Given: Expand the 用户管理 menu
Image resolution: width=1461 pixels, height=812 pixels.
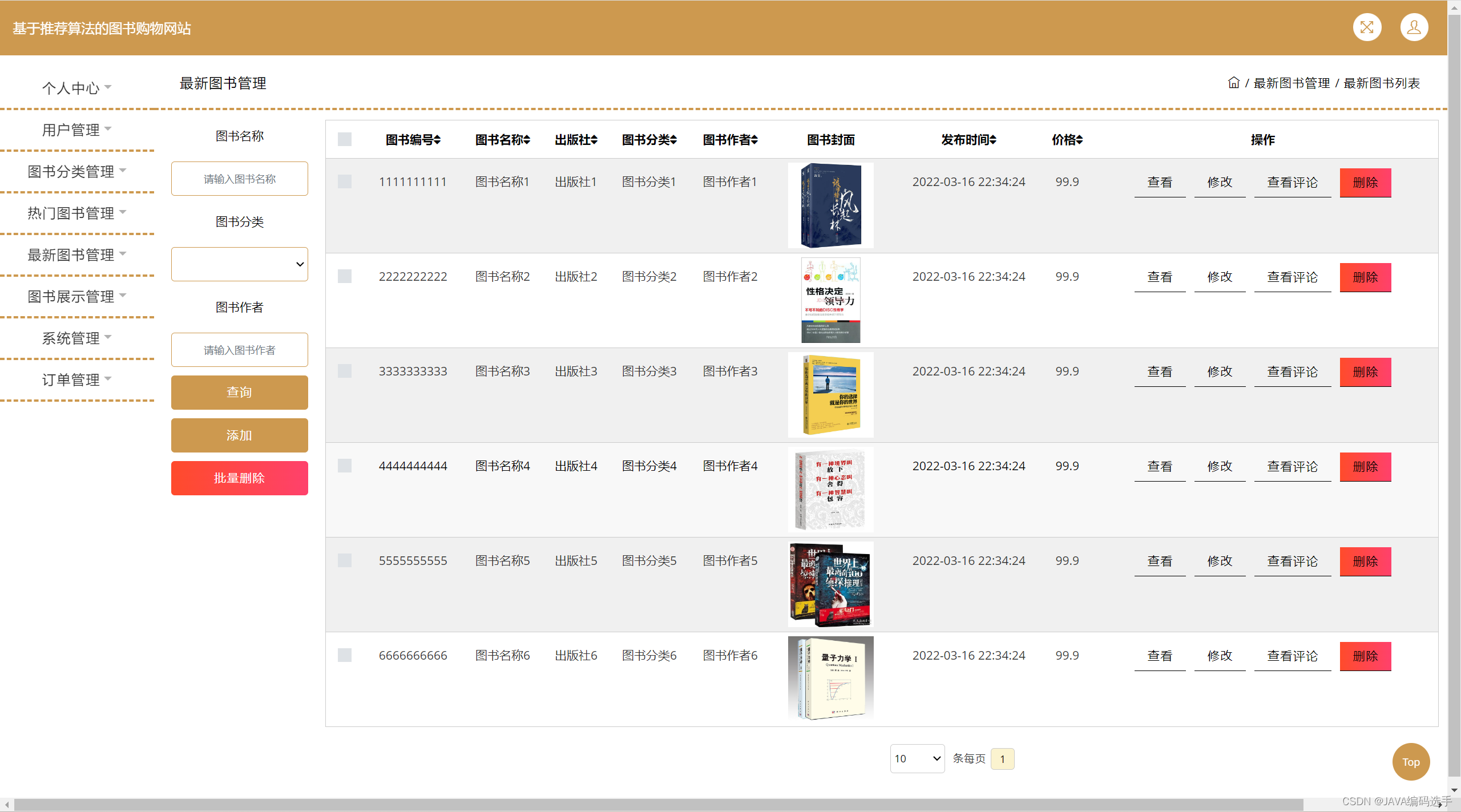Looking at the screenshot, I should click(x=77, y=130).
